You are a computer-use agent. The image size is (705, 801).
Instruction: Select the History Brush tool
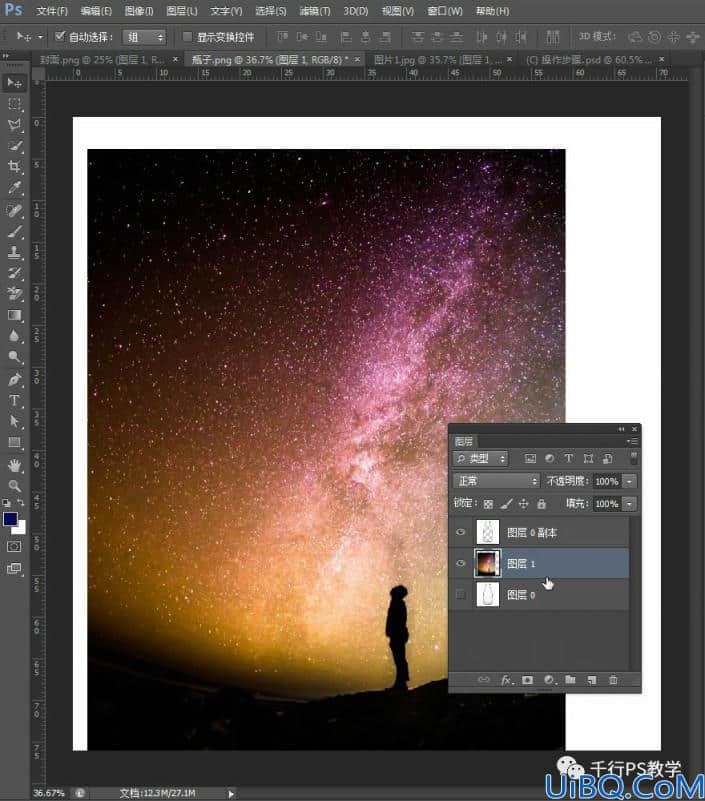click(14, 273)
